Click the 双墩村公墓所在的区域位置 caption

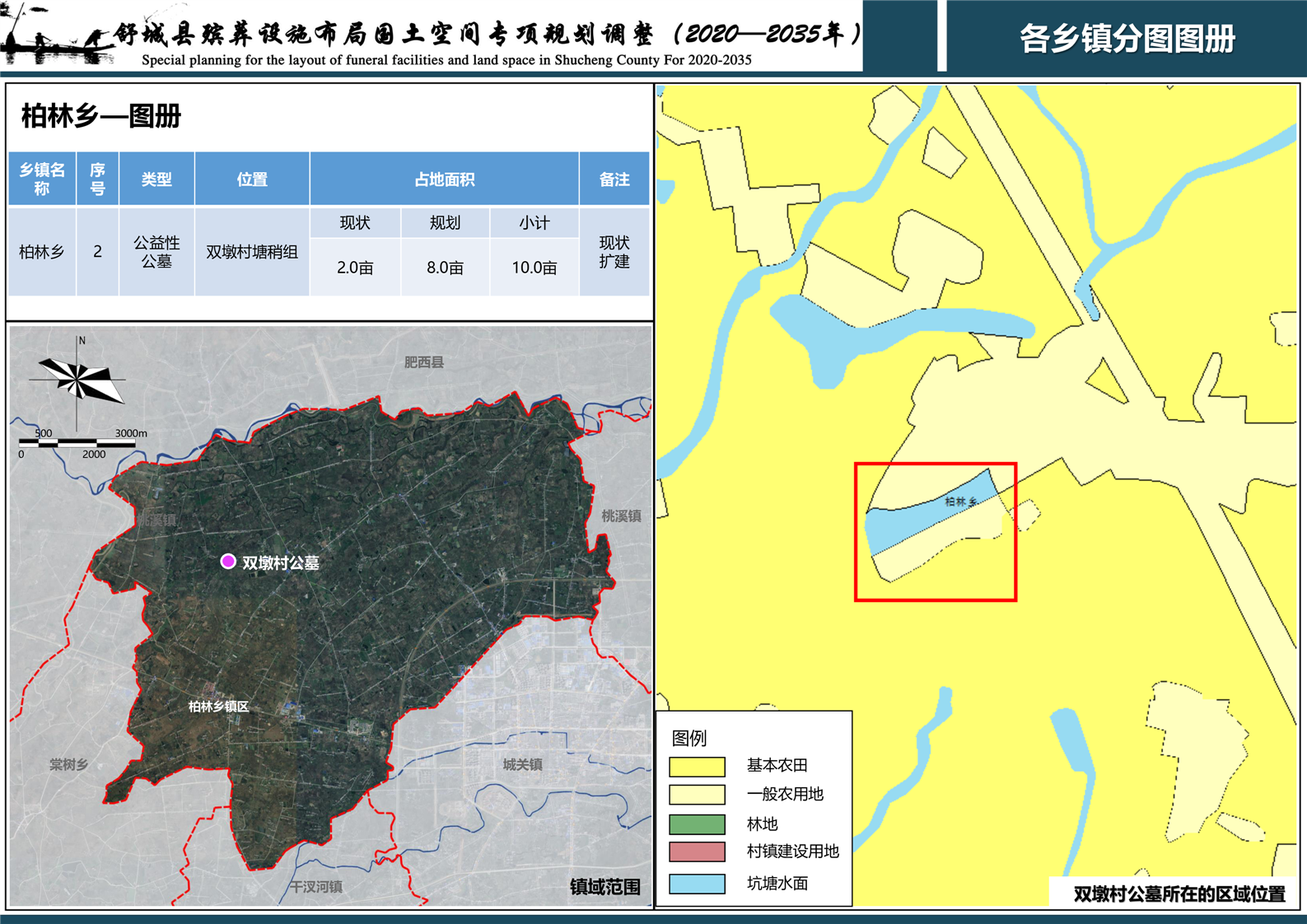click(x=1179, y=894)
